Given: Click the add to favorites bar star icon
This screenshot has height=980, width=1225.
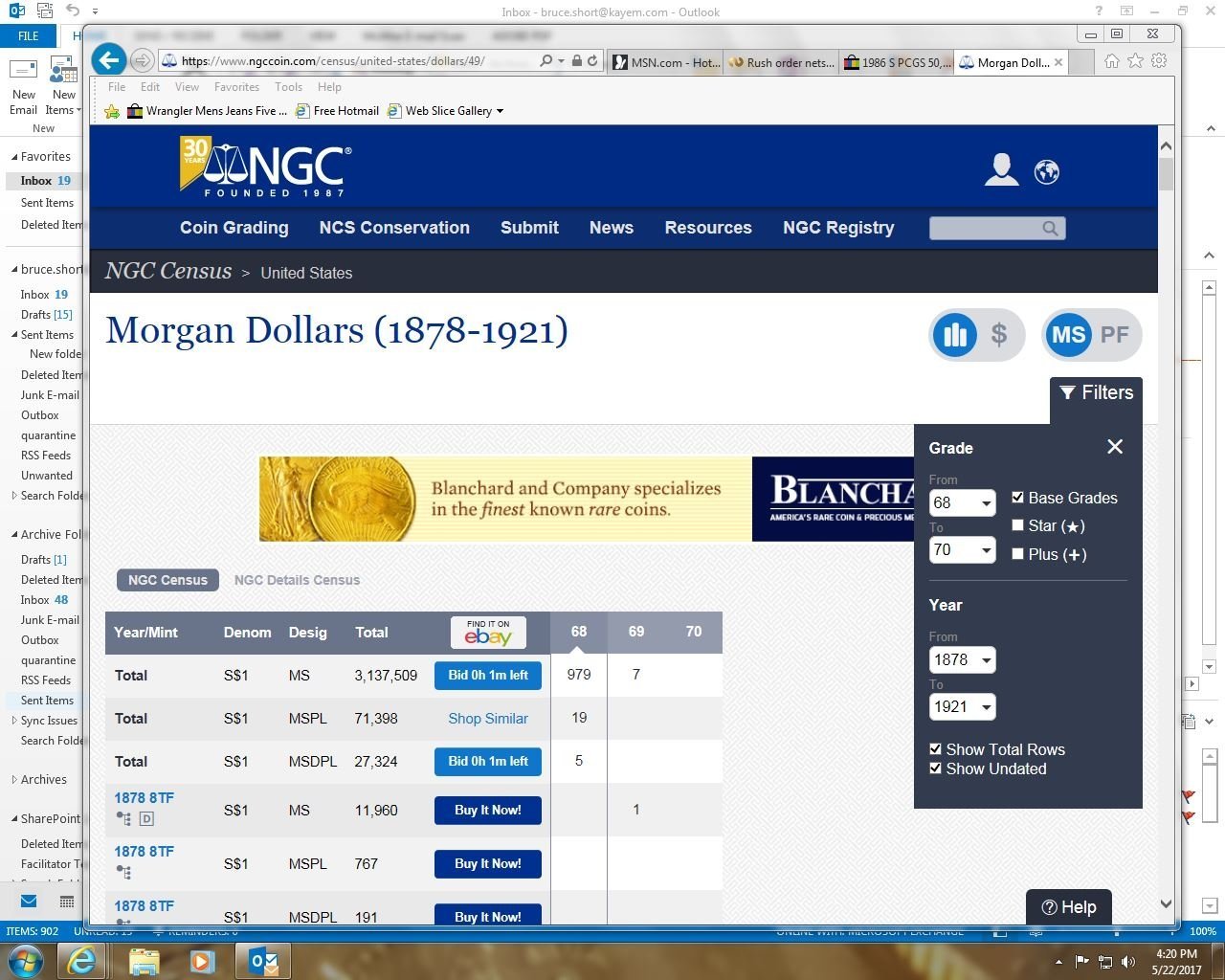Looking at the screenshot, I should (112, 111).
